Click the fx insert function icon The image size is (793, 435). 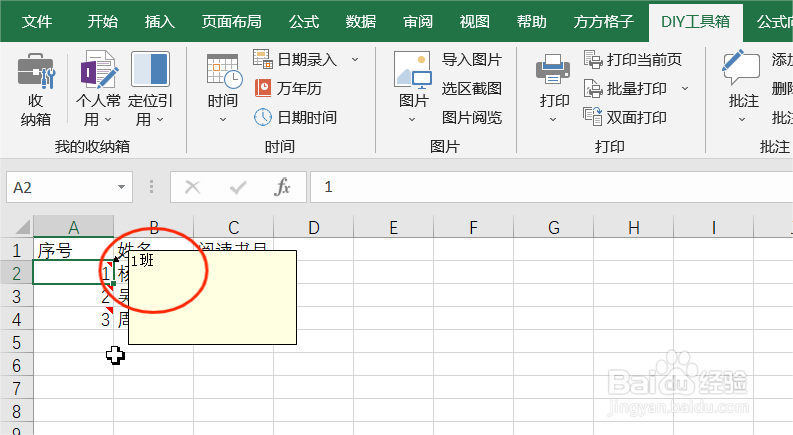(282, 187)
